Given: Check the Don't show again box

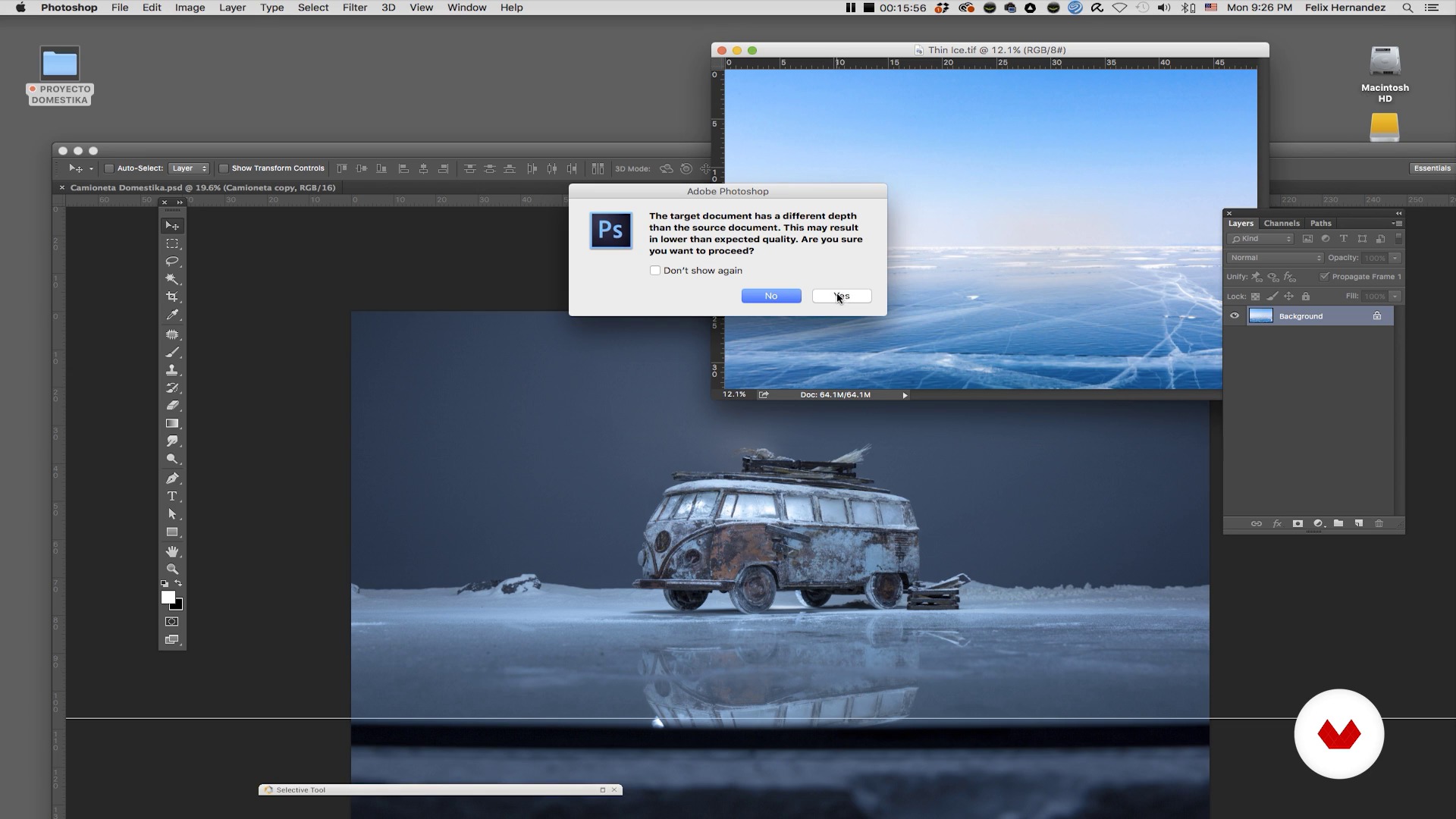Looking at the screenshot, I should [x=655, y=271].
